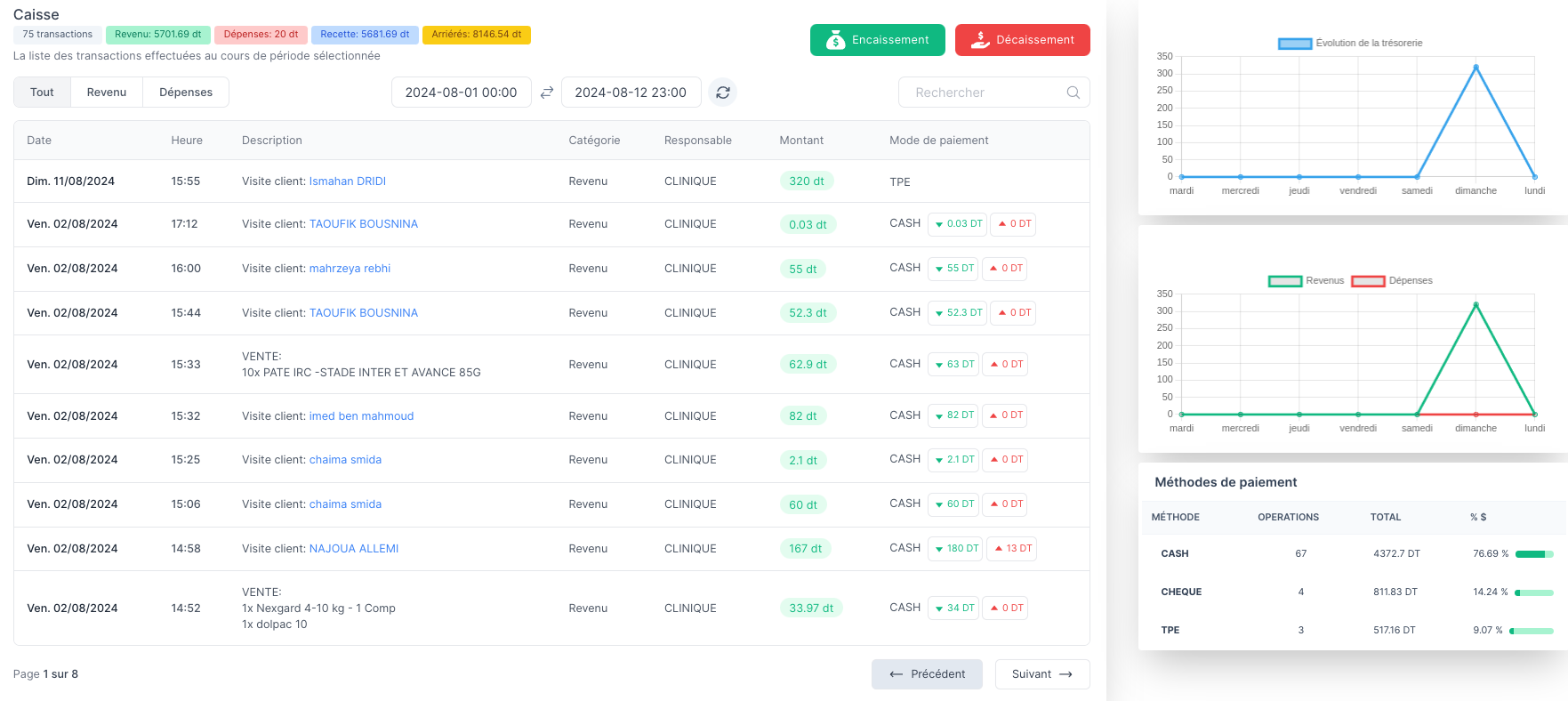Screen dimensions: 1568x701
Task: Toggle Évolution de la trésorerie legend
Action: (x=1350, y=44)
